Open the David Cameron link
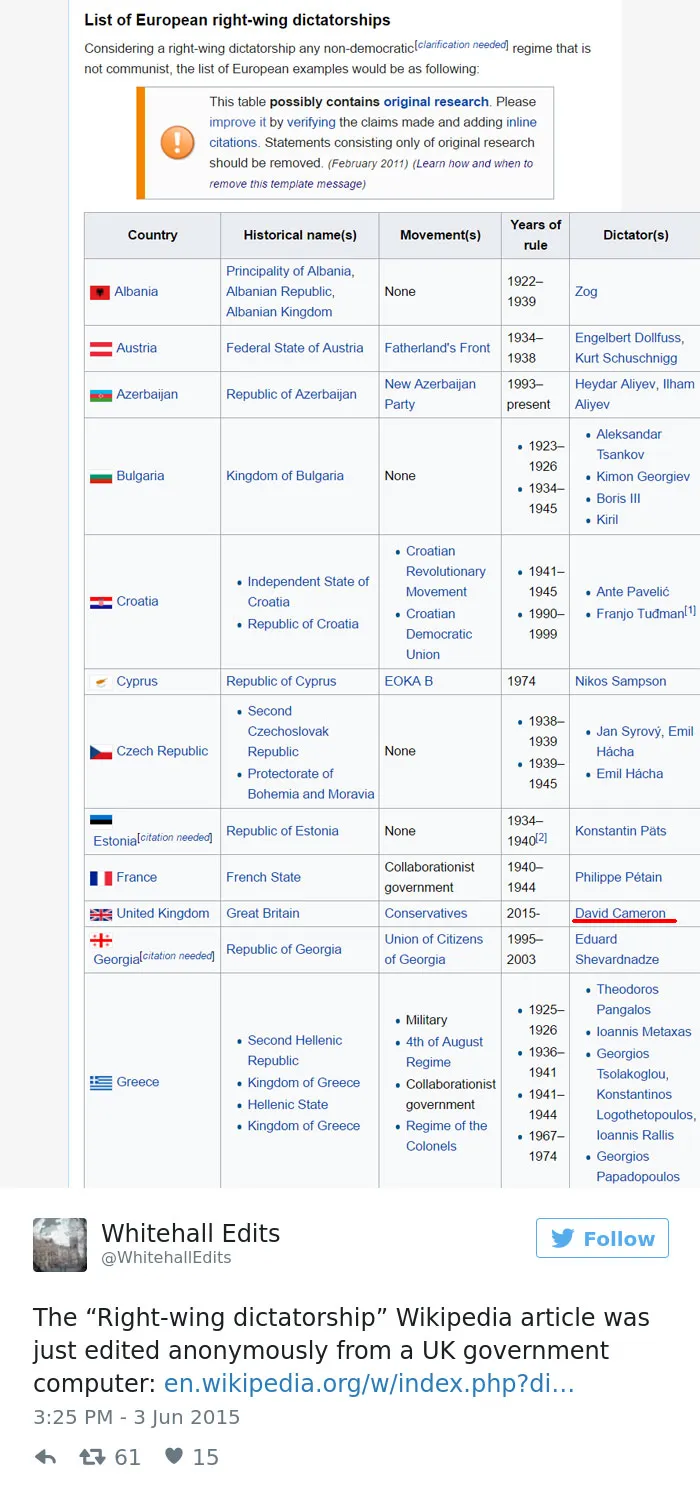The height and width of the screenshot is (1494, 700). [620, 914]
